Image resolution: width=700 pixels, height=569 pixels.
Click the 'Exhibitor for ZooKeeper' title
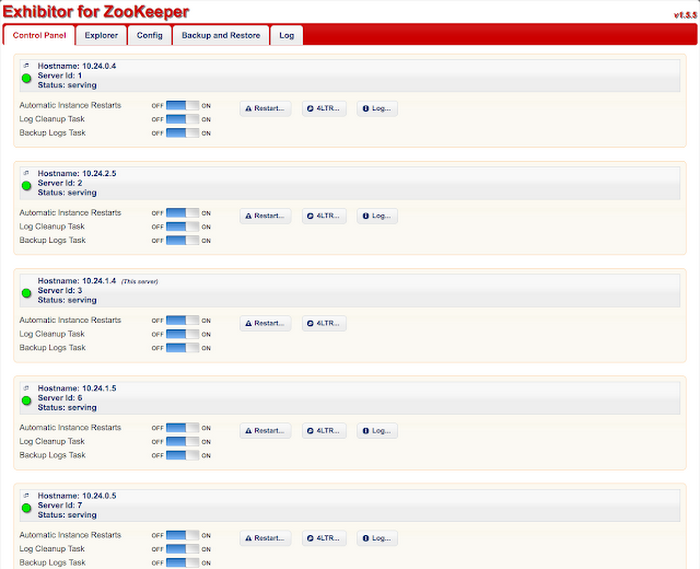[96, 12]
